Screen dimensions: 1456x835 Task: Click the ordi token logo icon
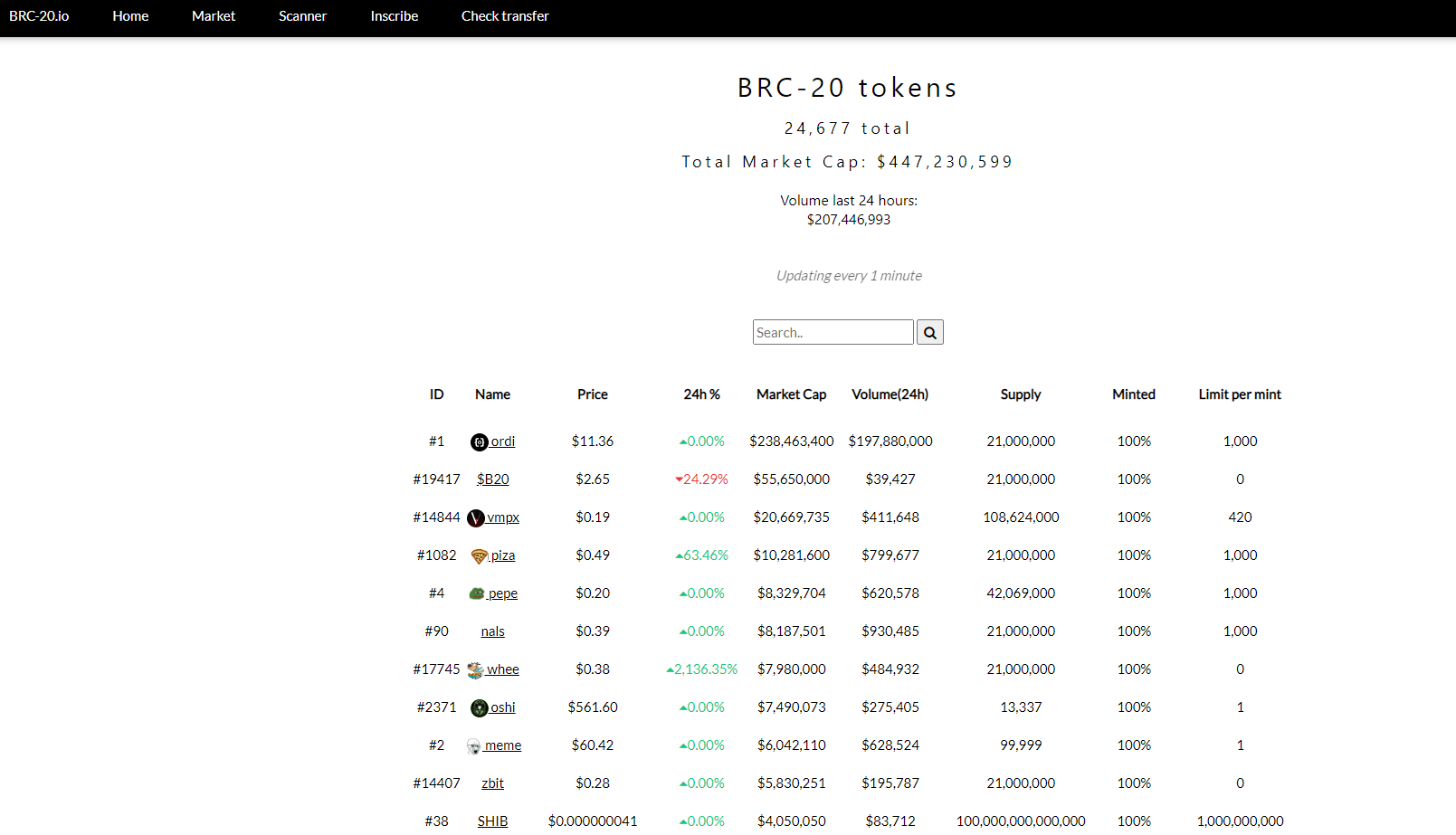tap(480, 442)
